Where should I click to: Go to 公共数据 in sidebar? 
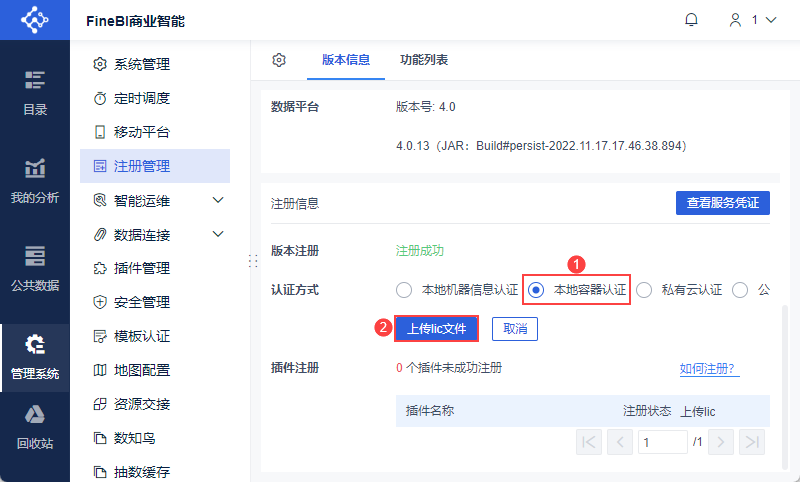[35, 269]
